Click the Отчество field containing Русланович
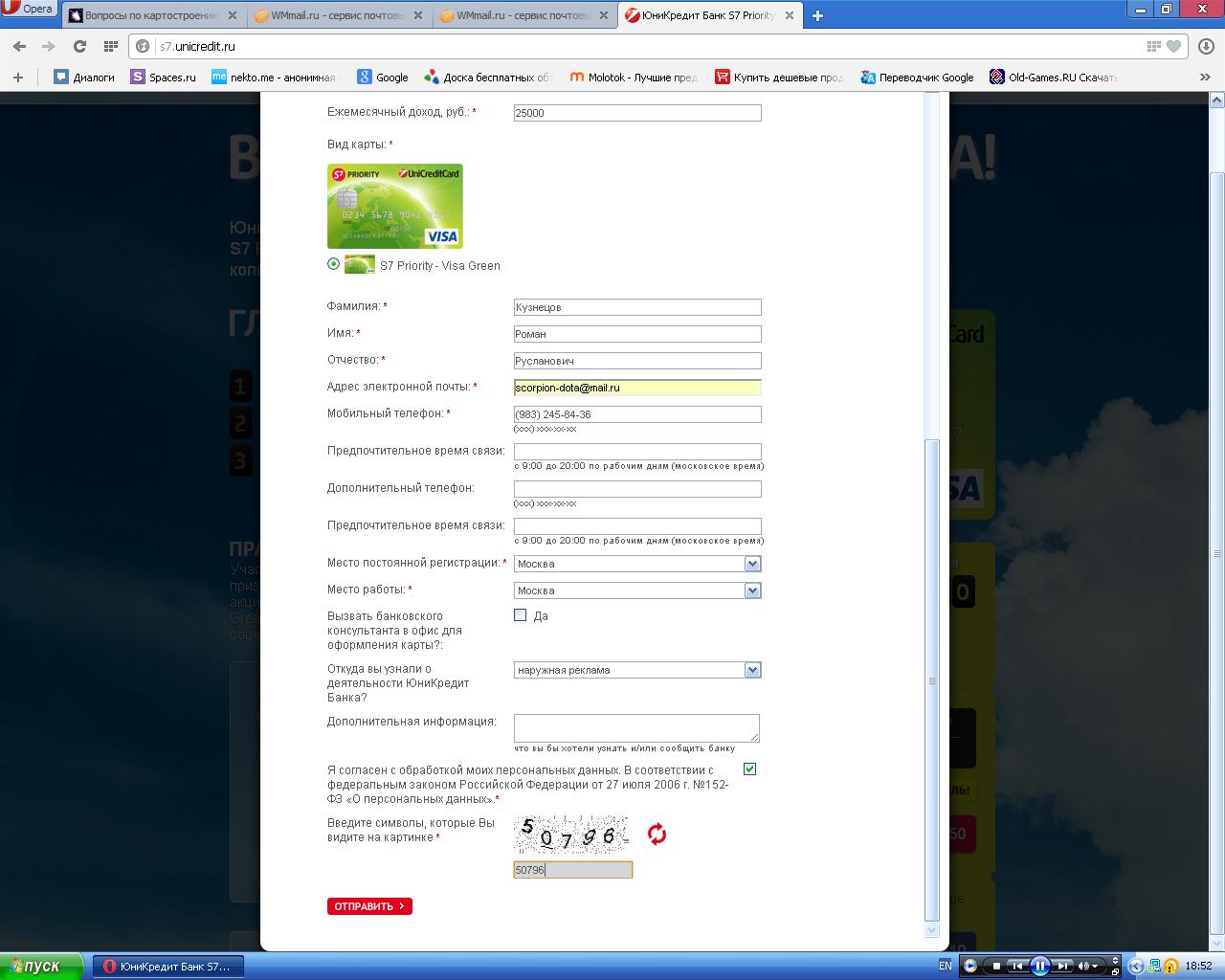 [637, 361]
